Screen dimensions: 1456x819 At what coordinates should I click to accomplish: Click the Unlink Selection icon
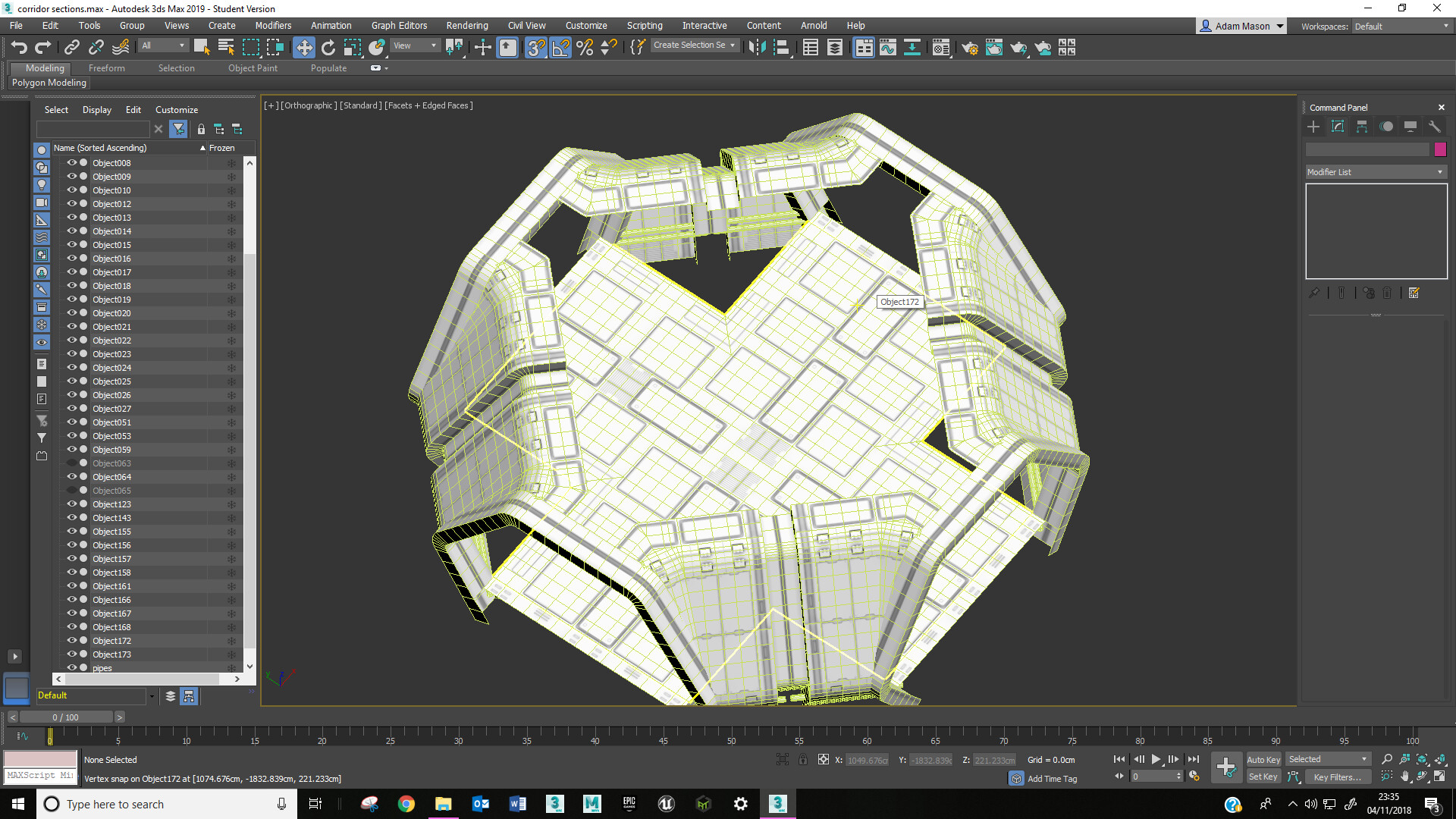96,48
